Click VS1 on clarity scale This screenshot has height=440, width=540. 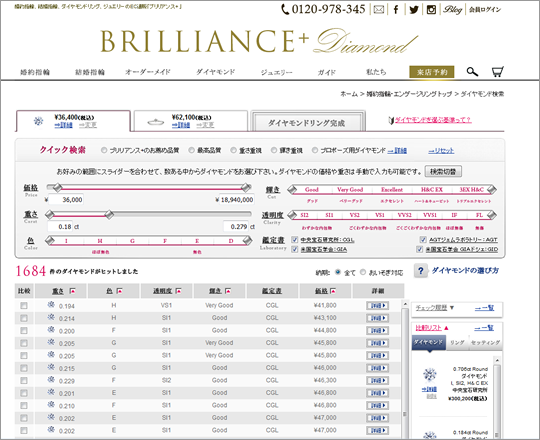(380, 215)
